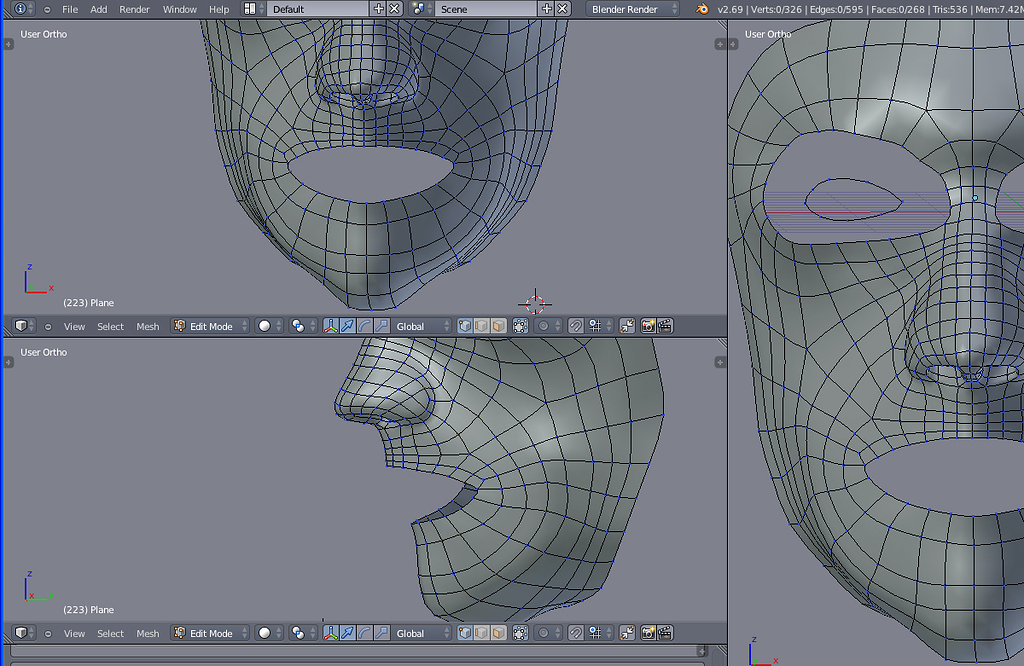Open snap element dropdown in front-view header

coord(599,326)
